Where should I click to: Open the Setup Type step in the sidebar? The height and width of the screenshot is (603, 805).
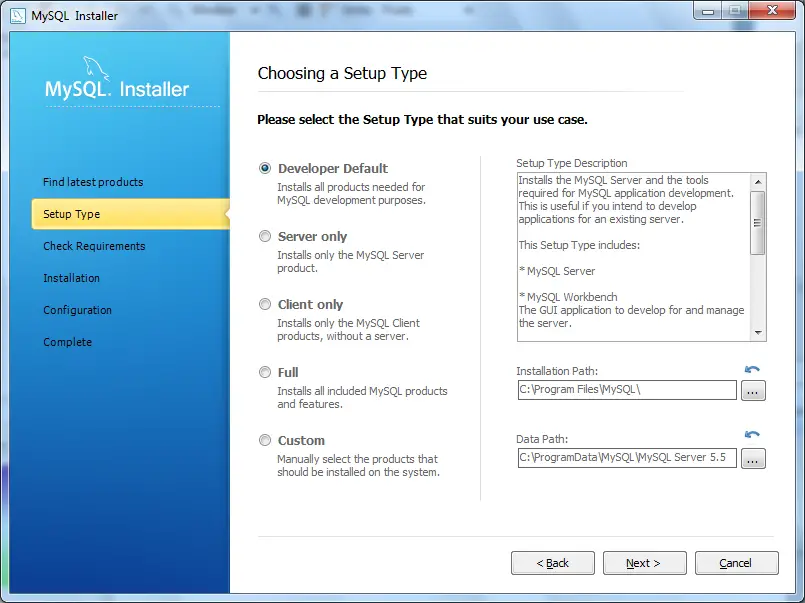[130, 214]
